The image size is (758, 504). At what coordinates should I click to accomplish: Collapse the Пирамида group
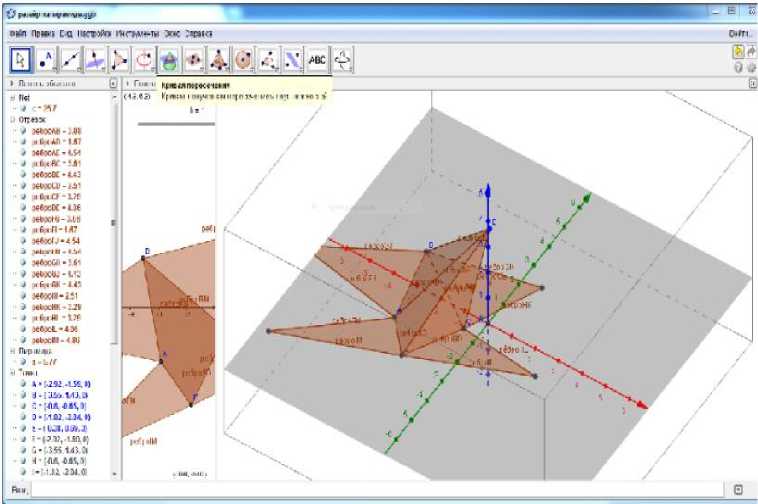pyautogui.click(x=12, y=351)
